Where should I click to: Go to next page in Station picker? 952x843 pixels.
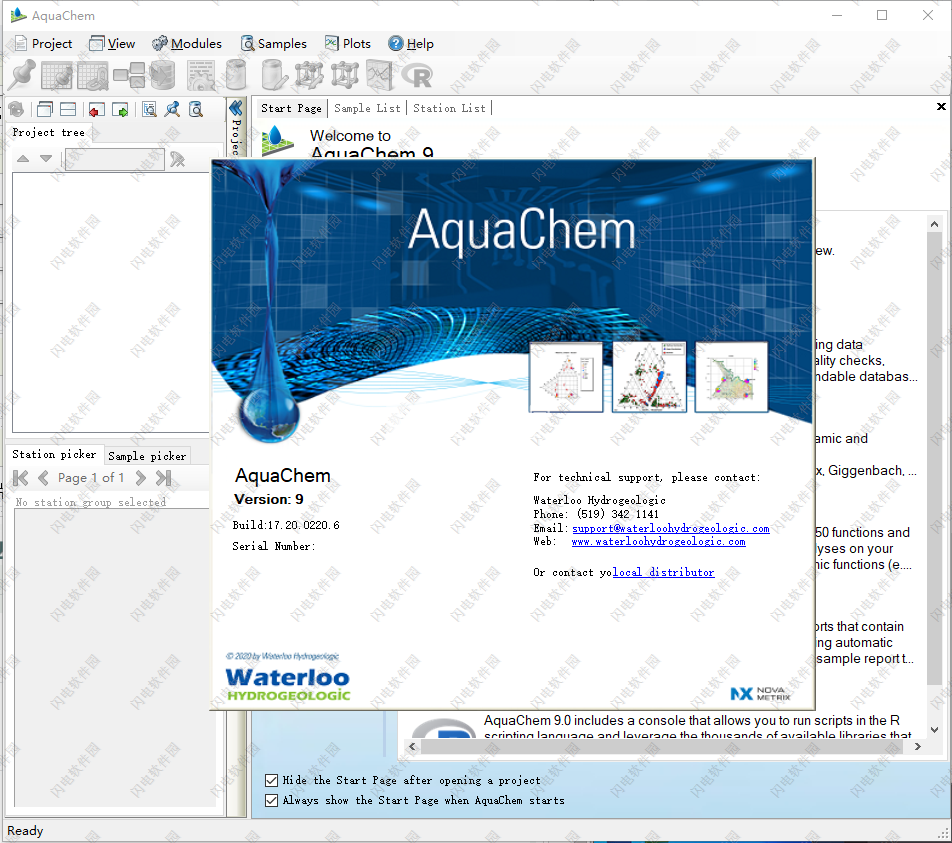pyautogui.click(x=141, y=478)
